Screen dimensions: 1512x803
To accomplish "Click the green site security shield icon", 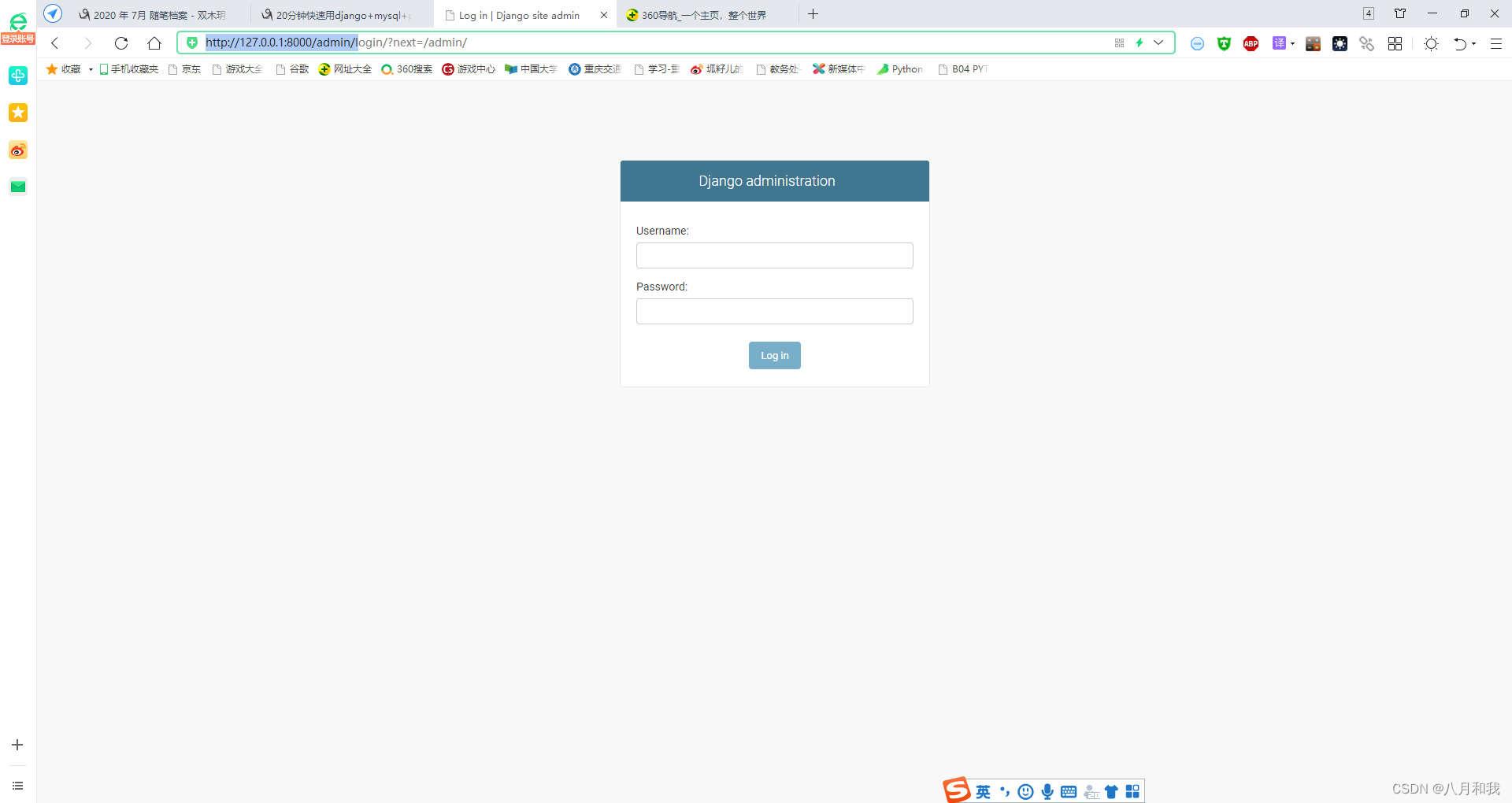I will [x=192, y=43].
